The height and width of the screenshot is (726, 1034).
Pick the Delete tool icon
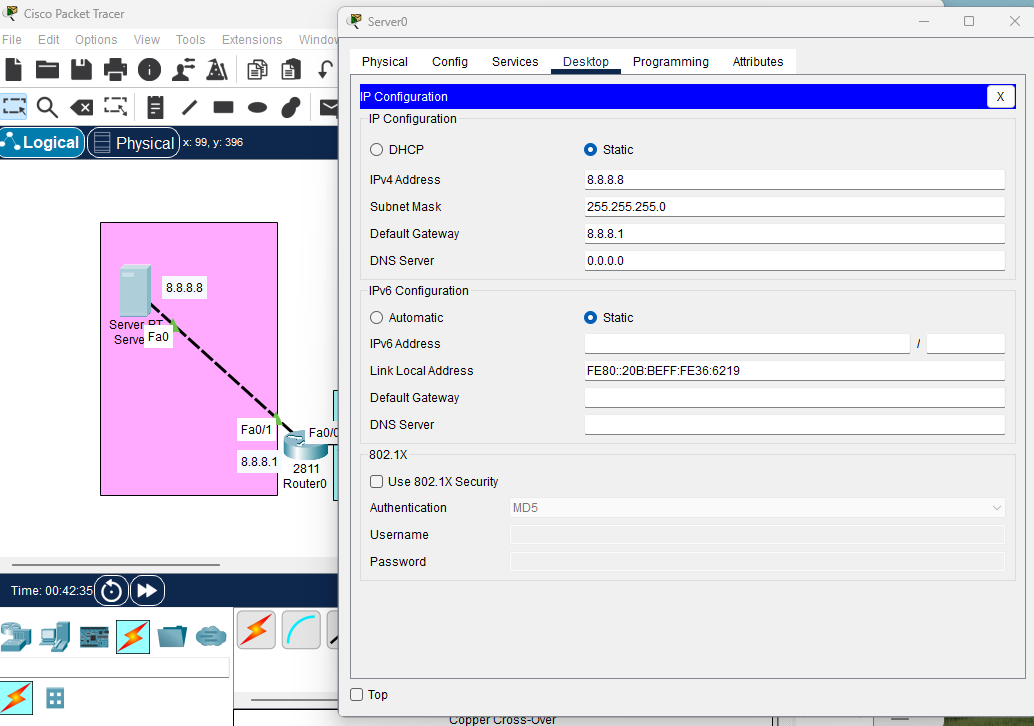pyautogui.click(x=82, y=107)
